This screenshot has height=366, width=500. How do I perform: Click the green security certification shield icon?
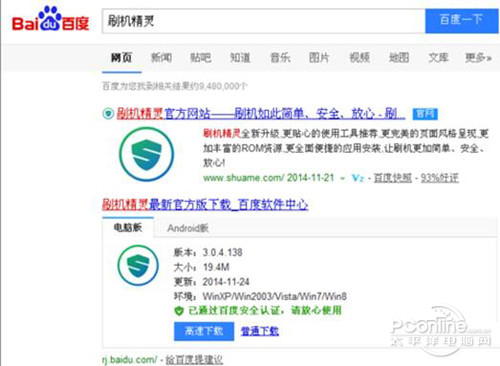(179, 311)
